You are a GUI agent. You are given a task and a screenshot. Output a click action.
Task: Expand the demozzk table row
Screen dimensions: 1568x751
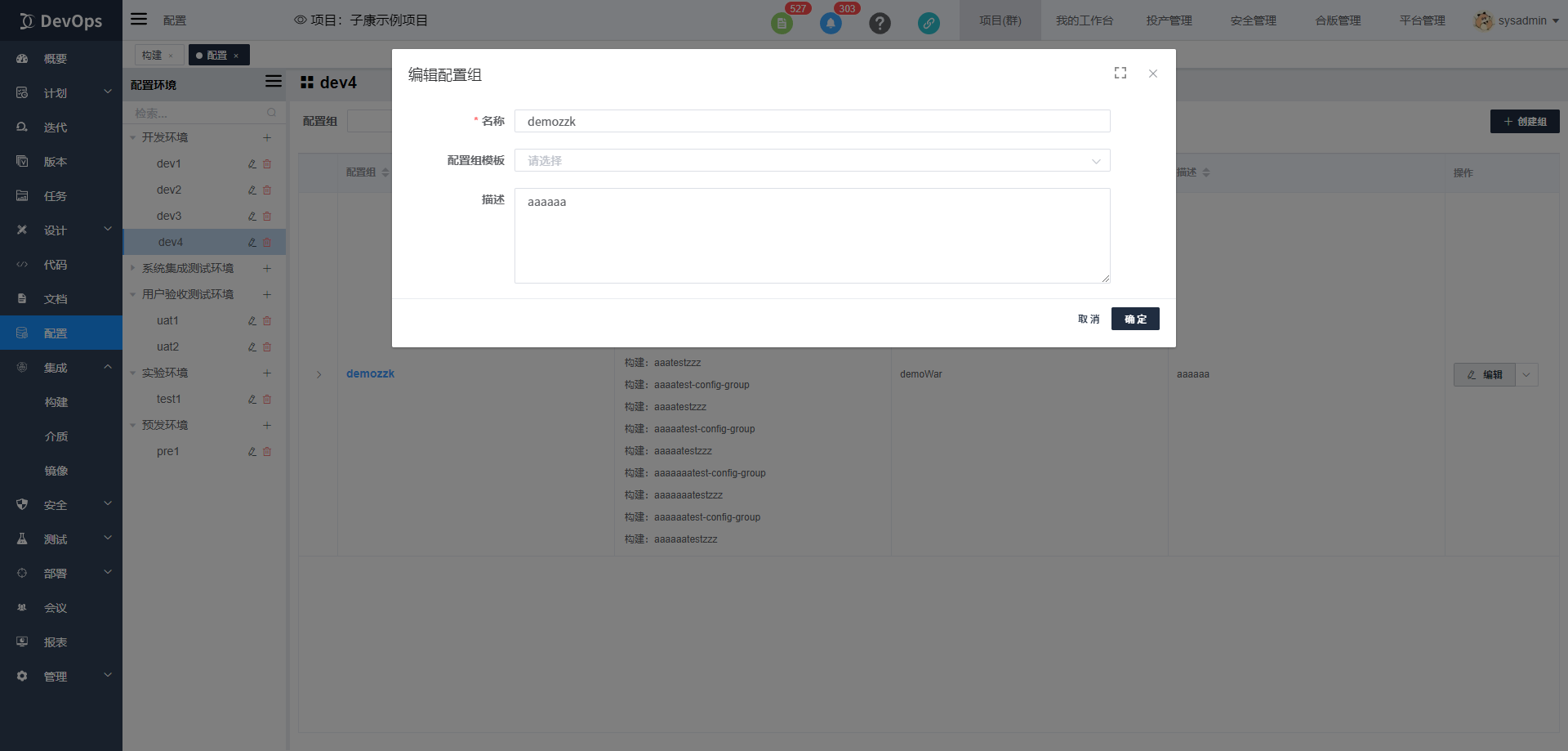(319, 374)
